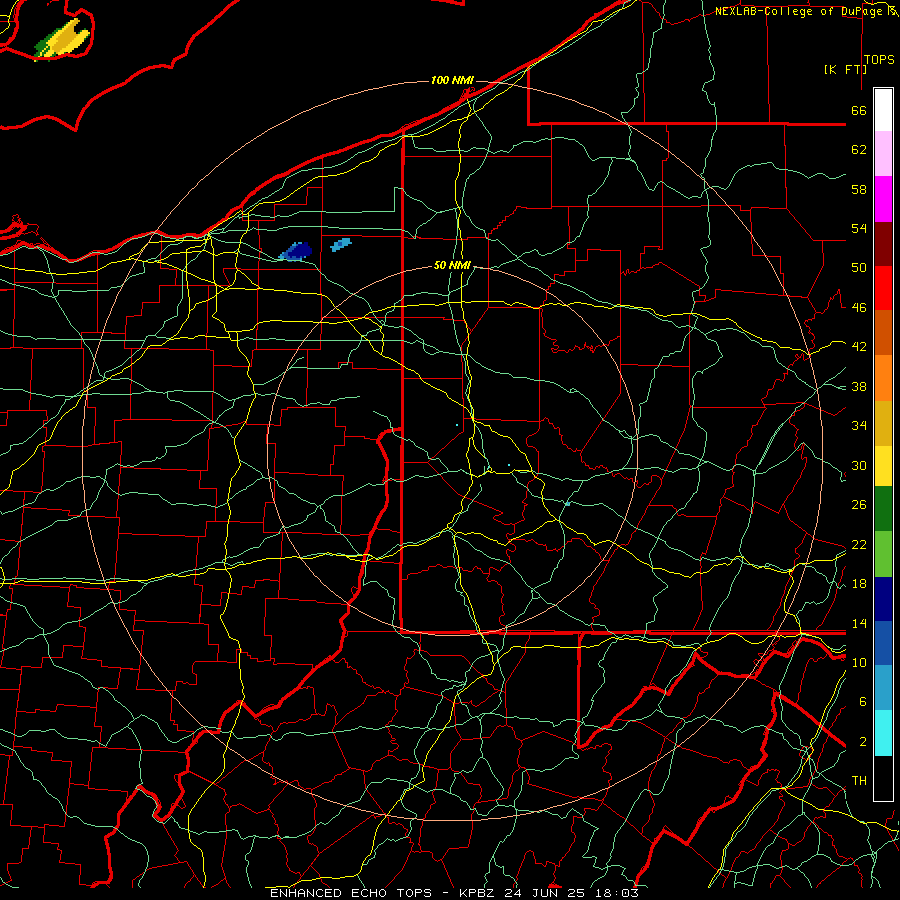Click the "46" scale label

tap(859, 308)
